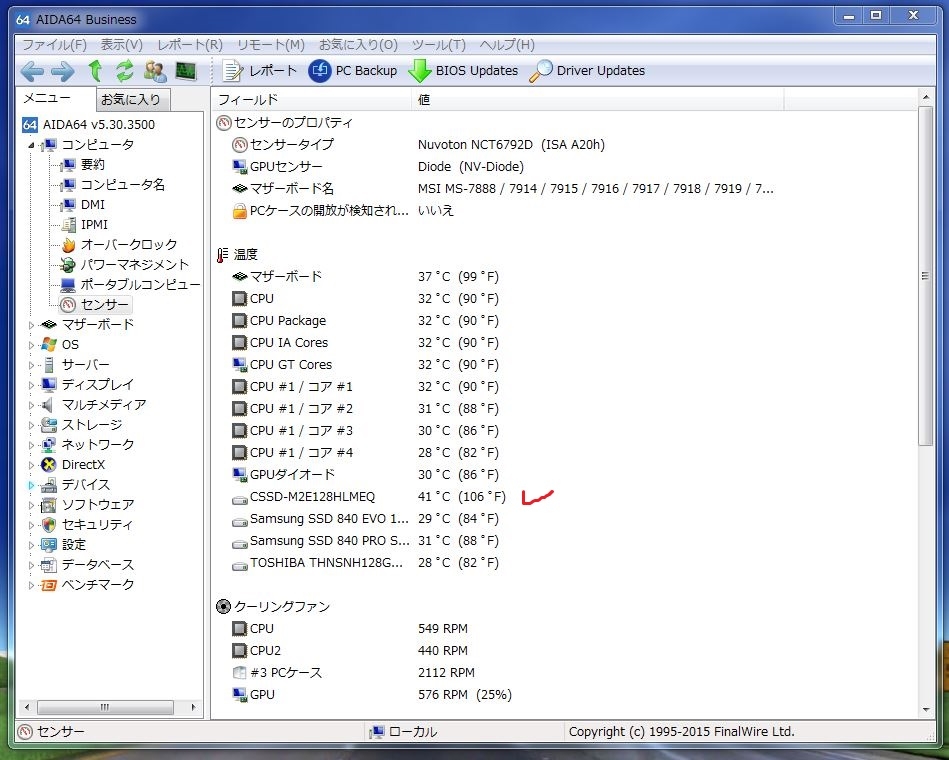Click the DirectX logo icon in tree
The image size is (949, 760).
point(48,465)
